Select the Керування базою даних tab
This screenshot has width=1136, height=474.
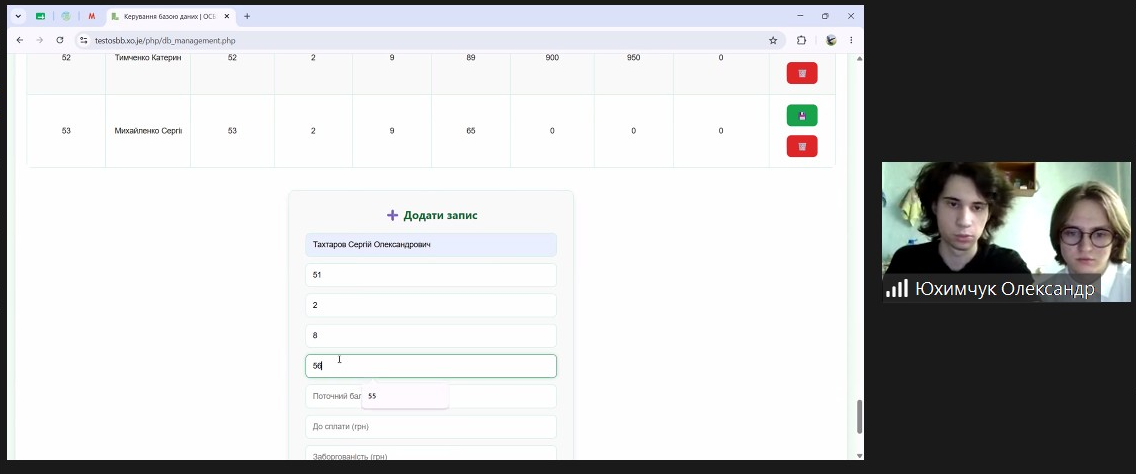[171, 16]
